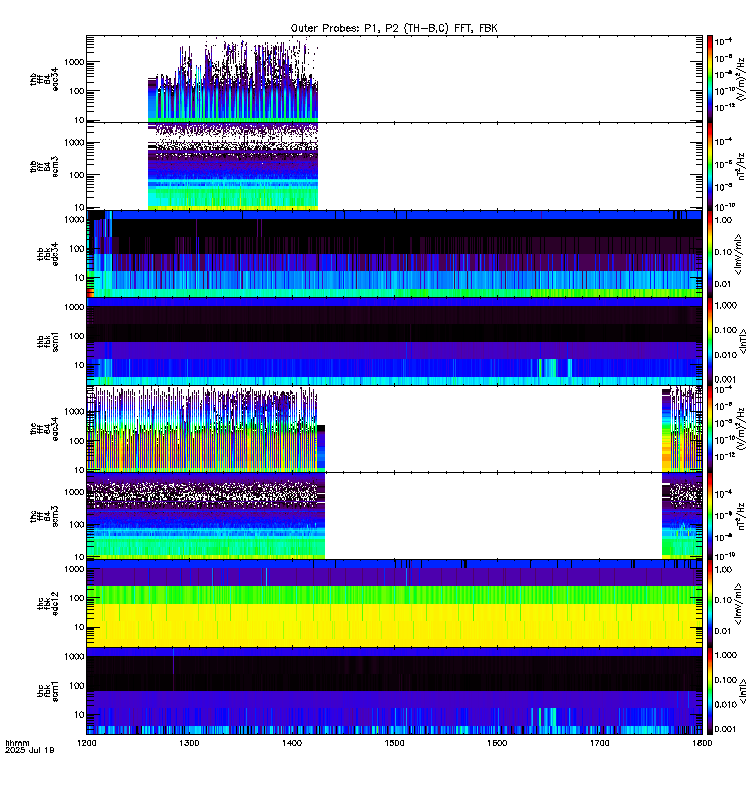Click the "1200" time axis label
Image resolution: width=750 pixels, height=800 pixels.
[86, 743]
